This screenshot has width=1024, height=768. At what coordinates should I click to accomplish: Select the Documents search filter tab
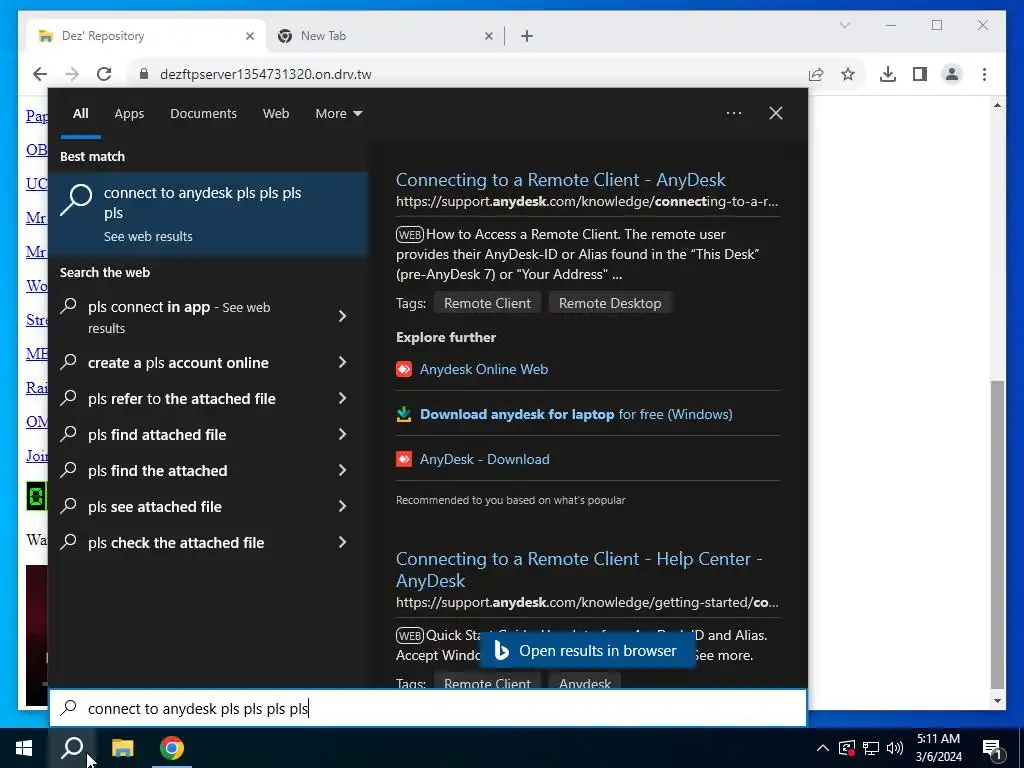pos(203,114)
